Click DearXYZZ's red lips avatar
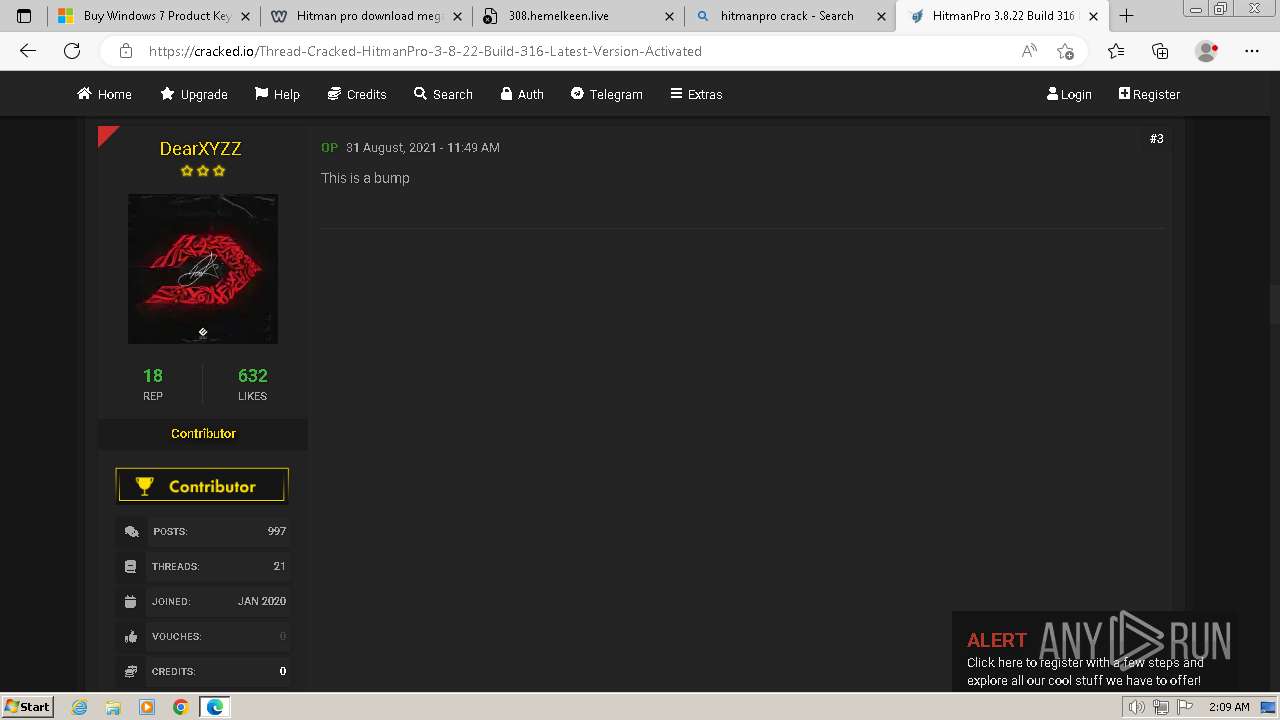This screenshot has height=720, width=1280. [203, 269]
